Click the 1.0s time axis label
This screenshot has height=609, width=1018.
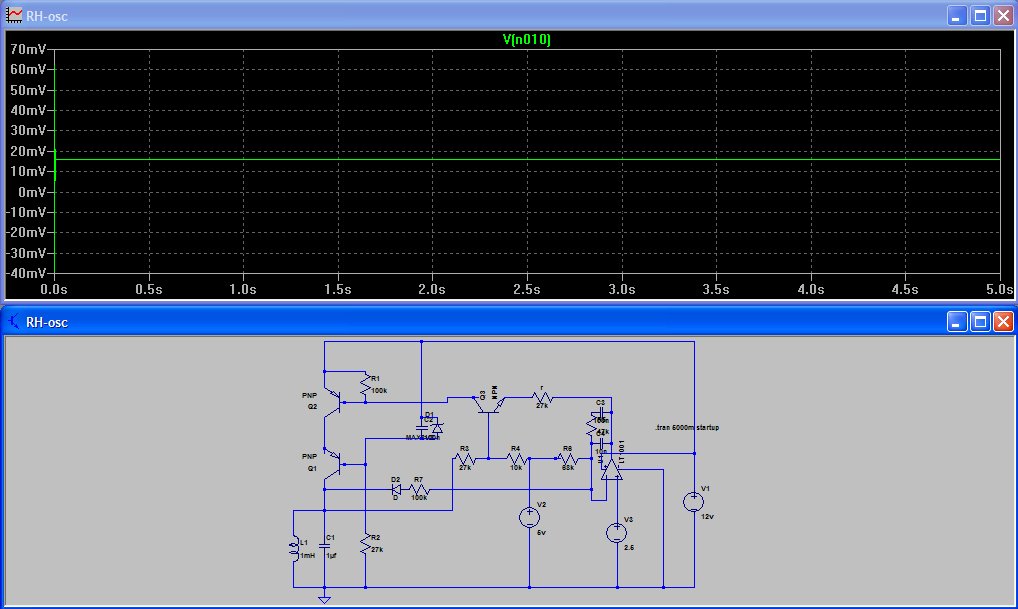[x=243, y=289]
